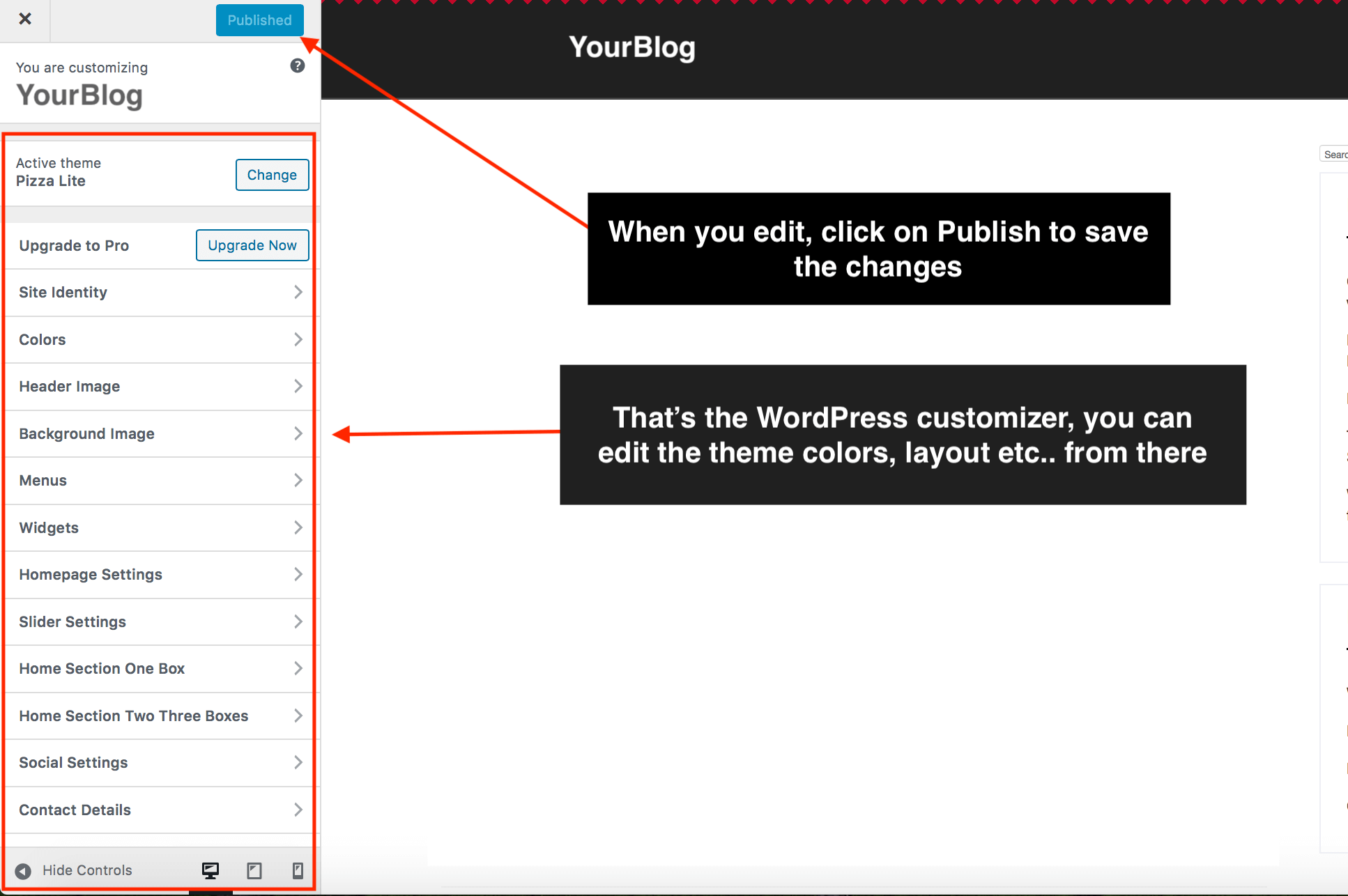Close the customizer with the X icon

(25, 19)
